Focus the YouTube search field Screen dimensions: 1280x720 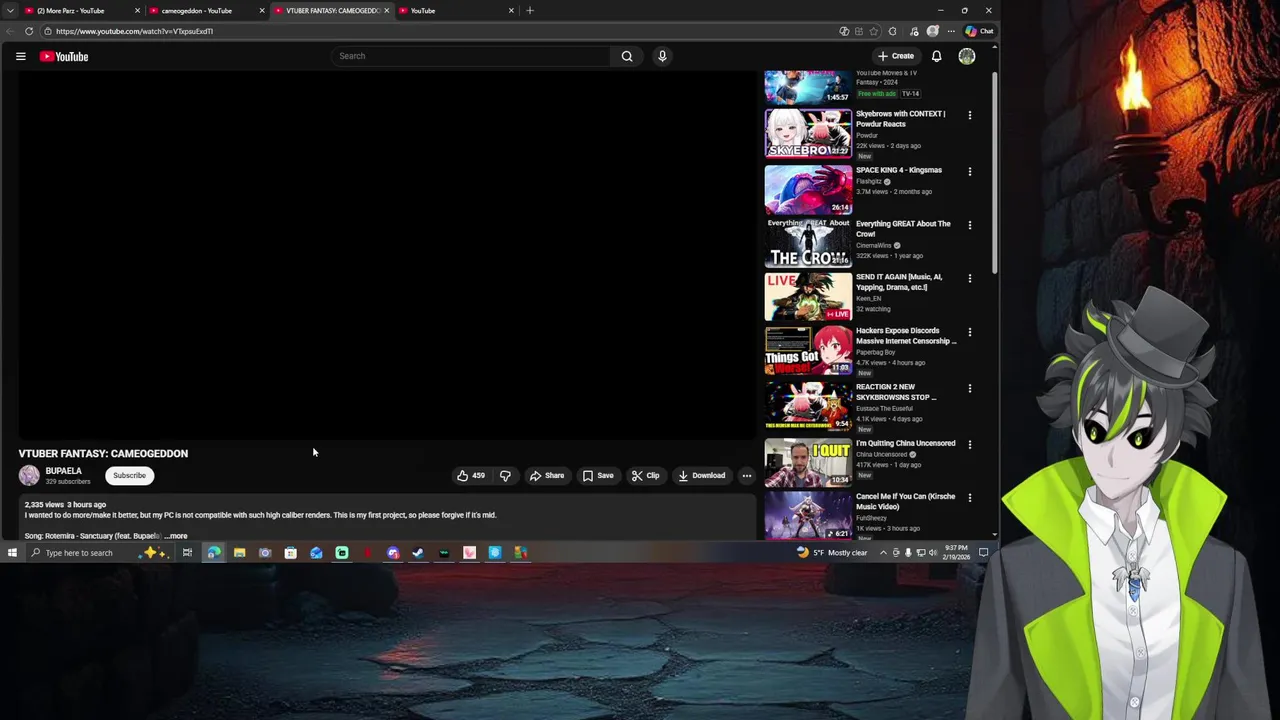(x=470, y=56)
